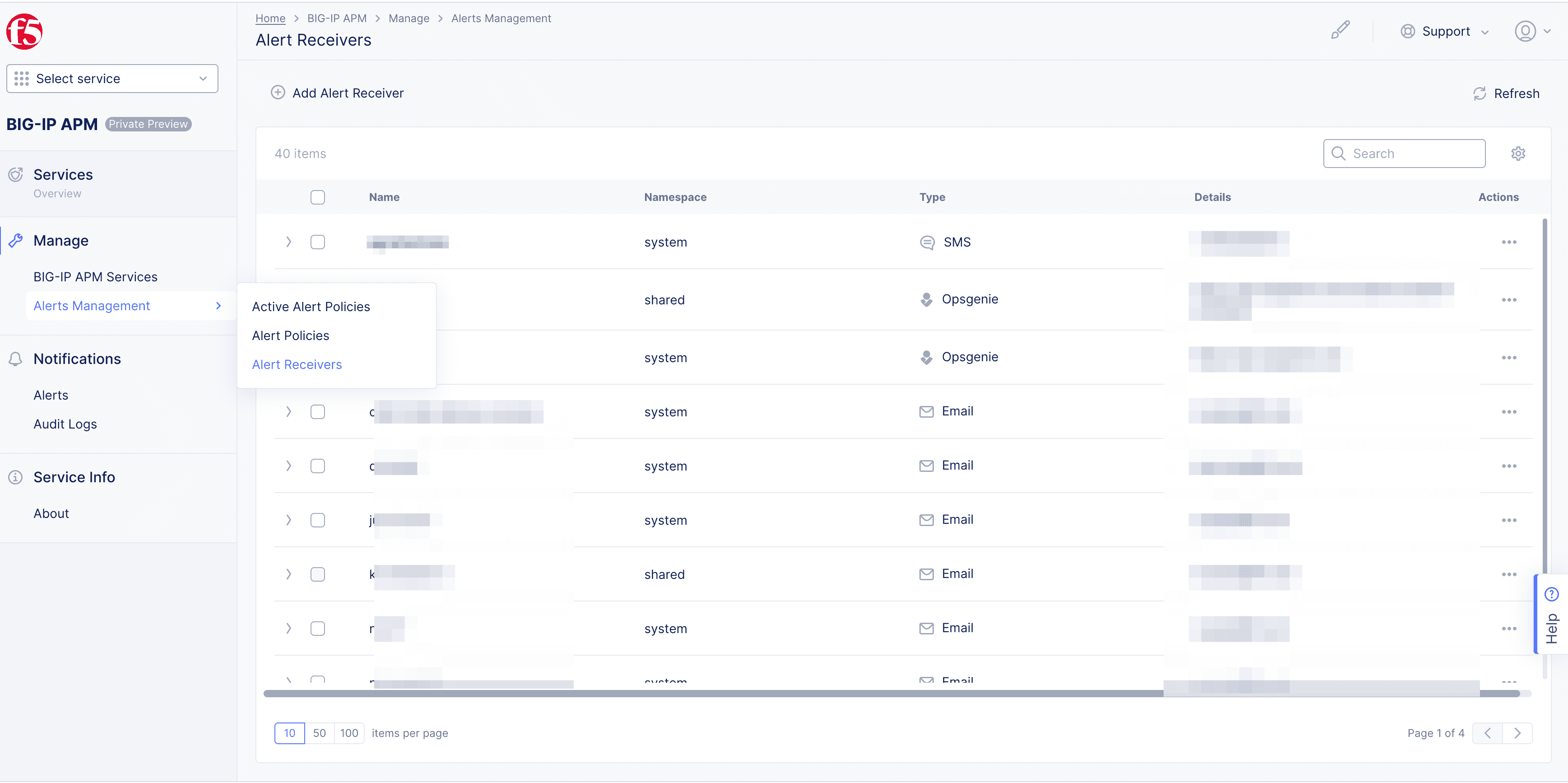Click the magnifier icon in Search box
Viewport: 1568px width, 783px height.
[1338, 154]
